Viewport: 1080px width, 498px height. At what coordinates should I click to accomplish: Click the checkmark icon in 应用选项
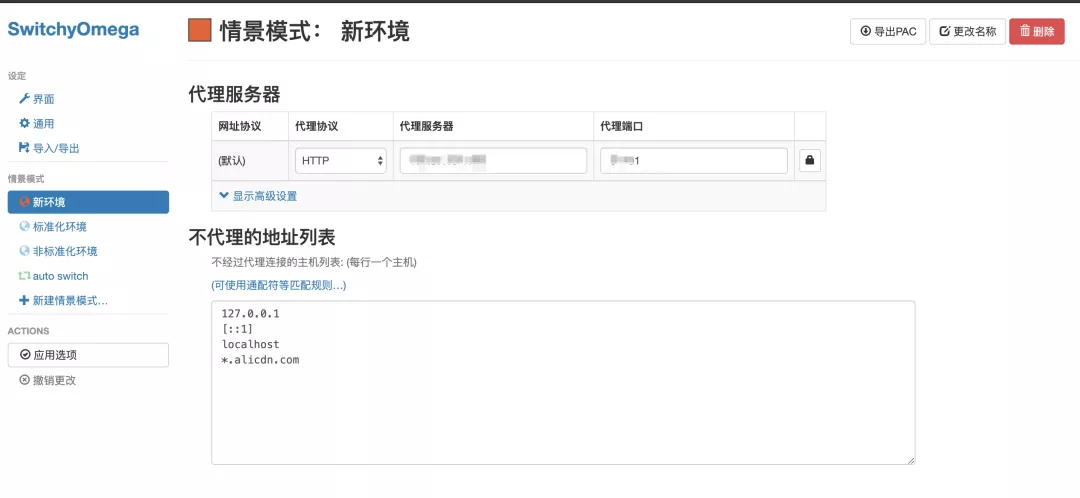tap(25, 355)
